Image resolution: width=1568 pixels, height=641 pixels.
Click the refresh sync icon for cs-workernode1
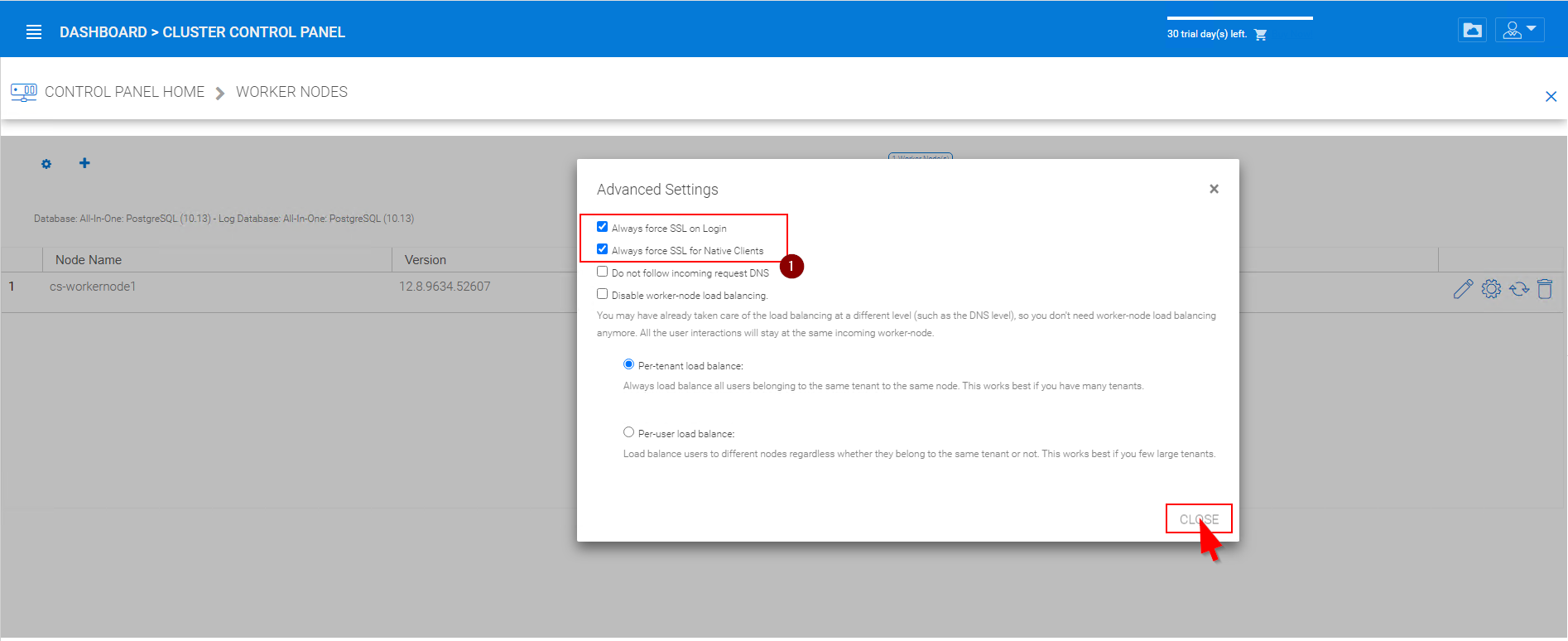click(1519, 289)
